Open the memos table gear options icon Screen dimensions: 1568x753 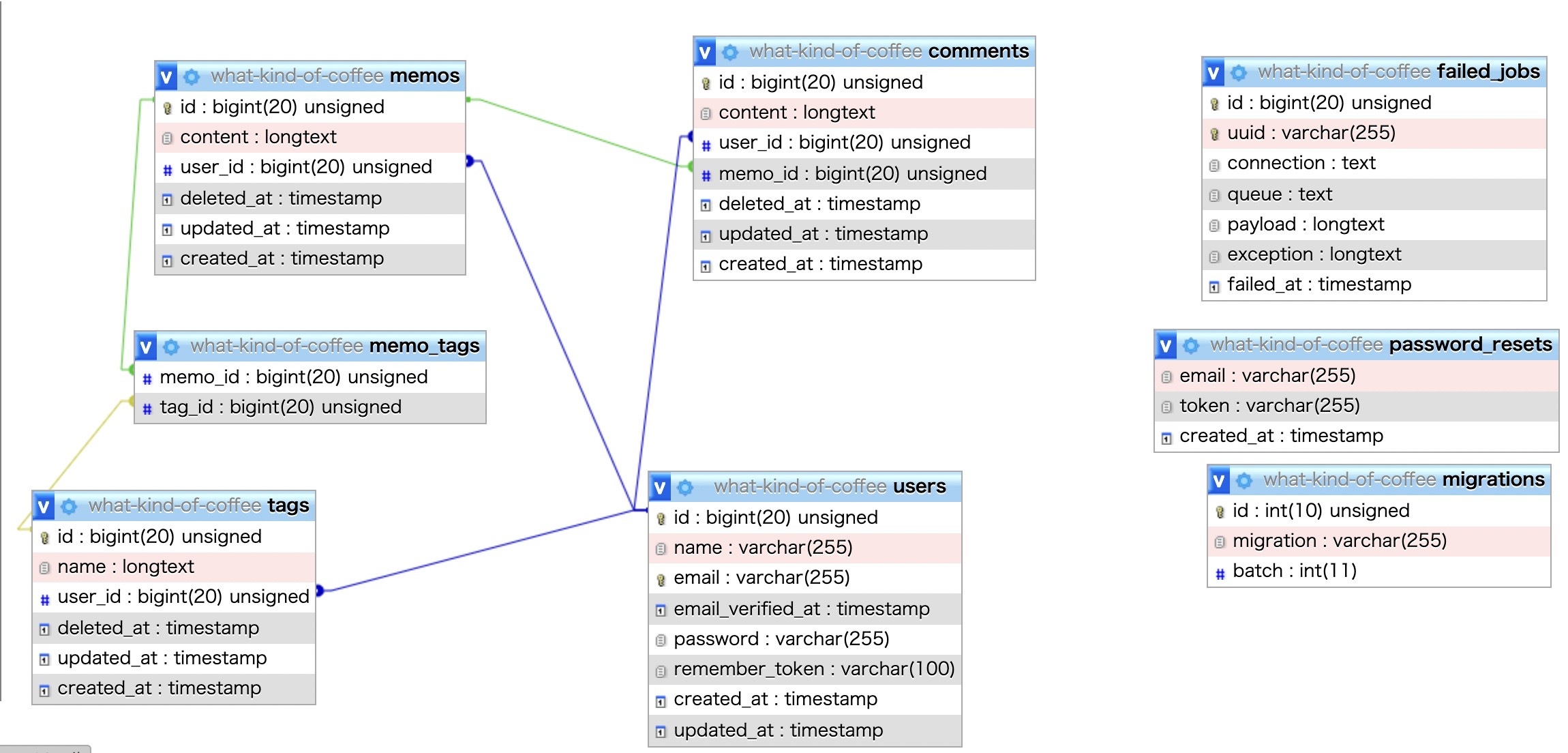coord(192,76)
